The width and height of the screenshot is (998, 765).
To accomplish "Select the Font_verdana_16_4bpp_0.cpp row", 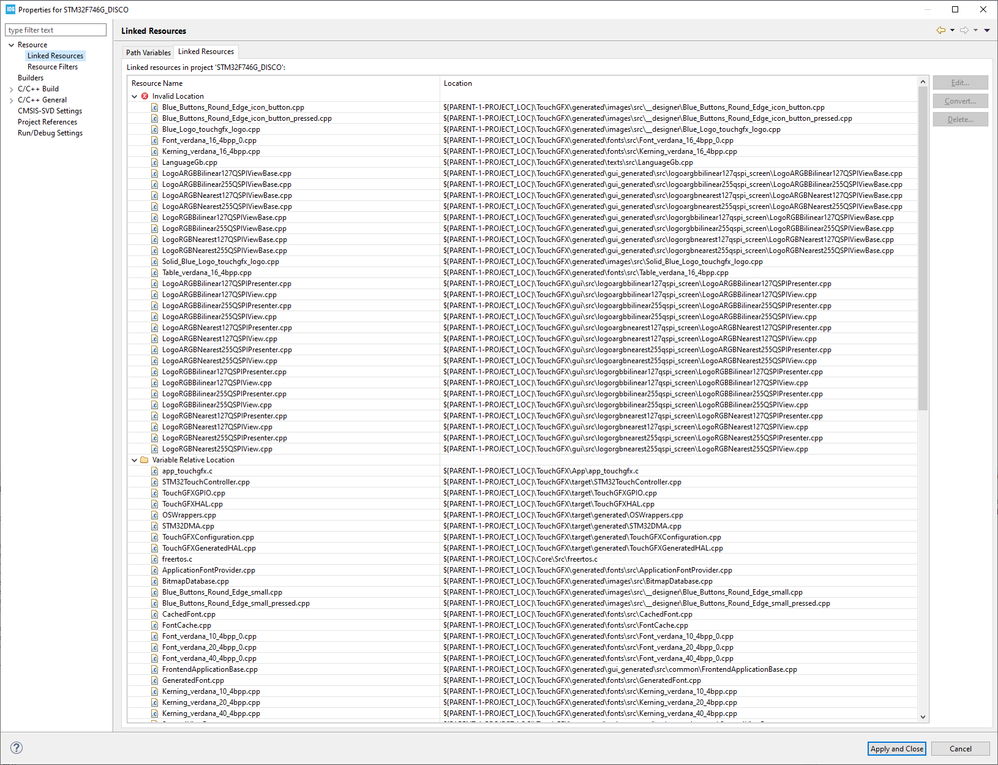I will pyautogui.click(x=523, y=140).
